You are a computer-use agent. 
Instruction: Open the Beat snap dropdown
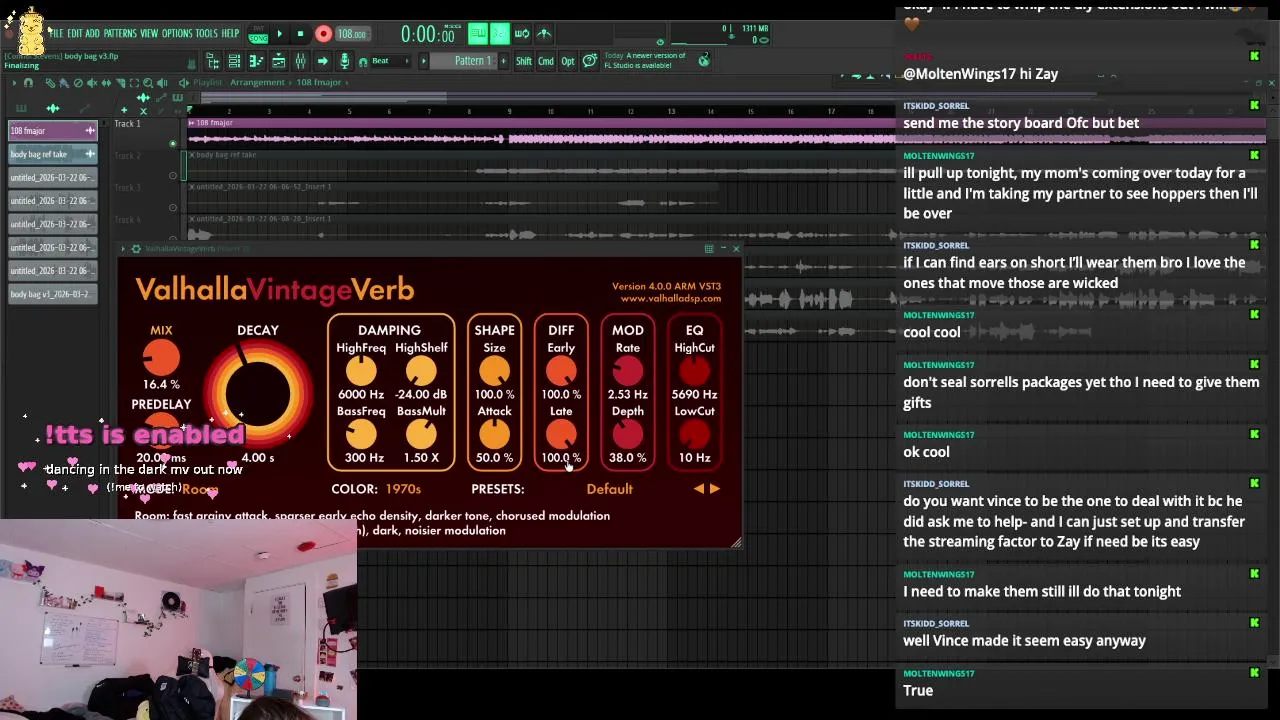click(391, 61)
